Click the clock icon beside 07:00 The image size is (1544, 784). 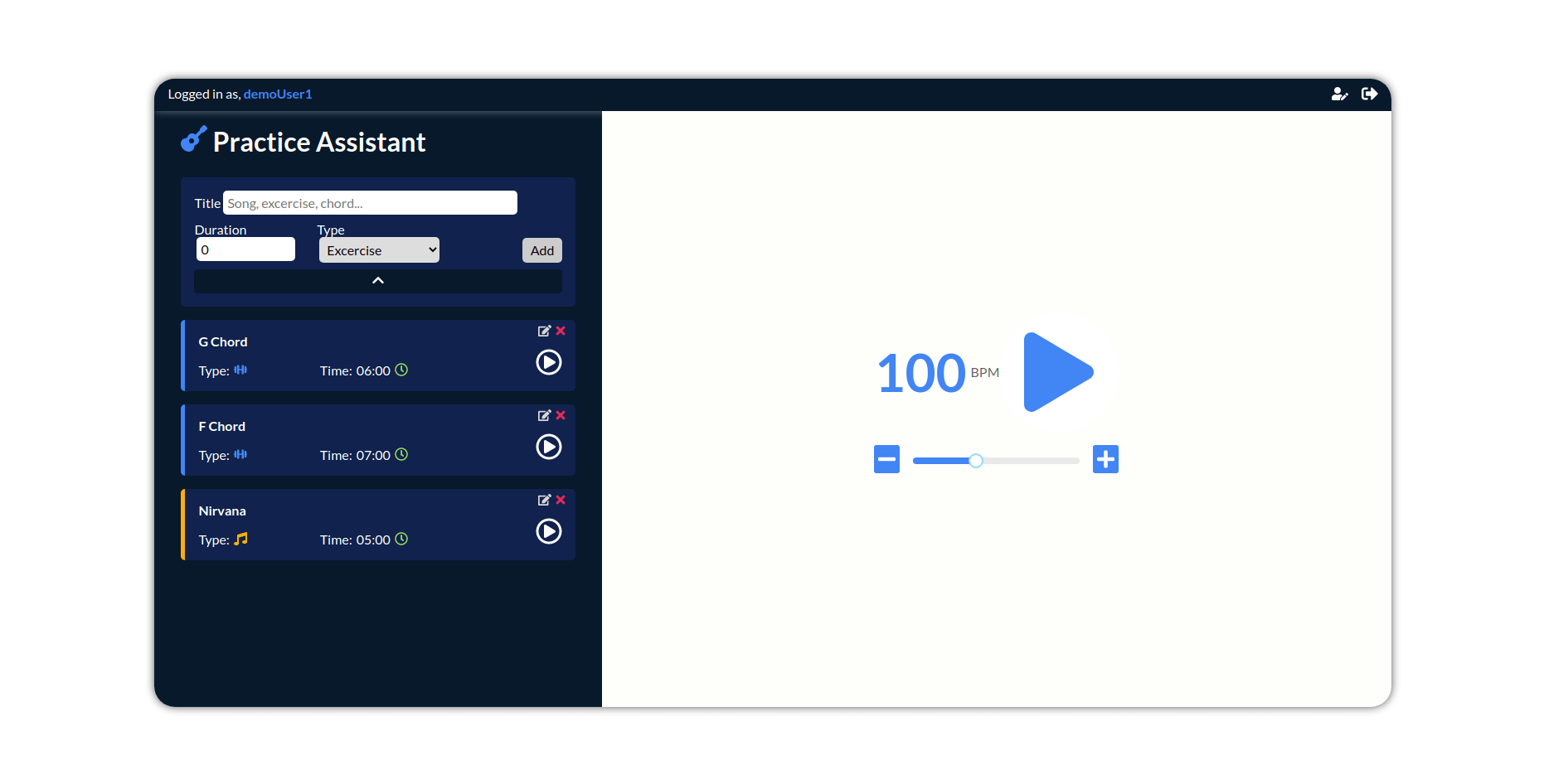click(x=401, y=454)
